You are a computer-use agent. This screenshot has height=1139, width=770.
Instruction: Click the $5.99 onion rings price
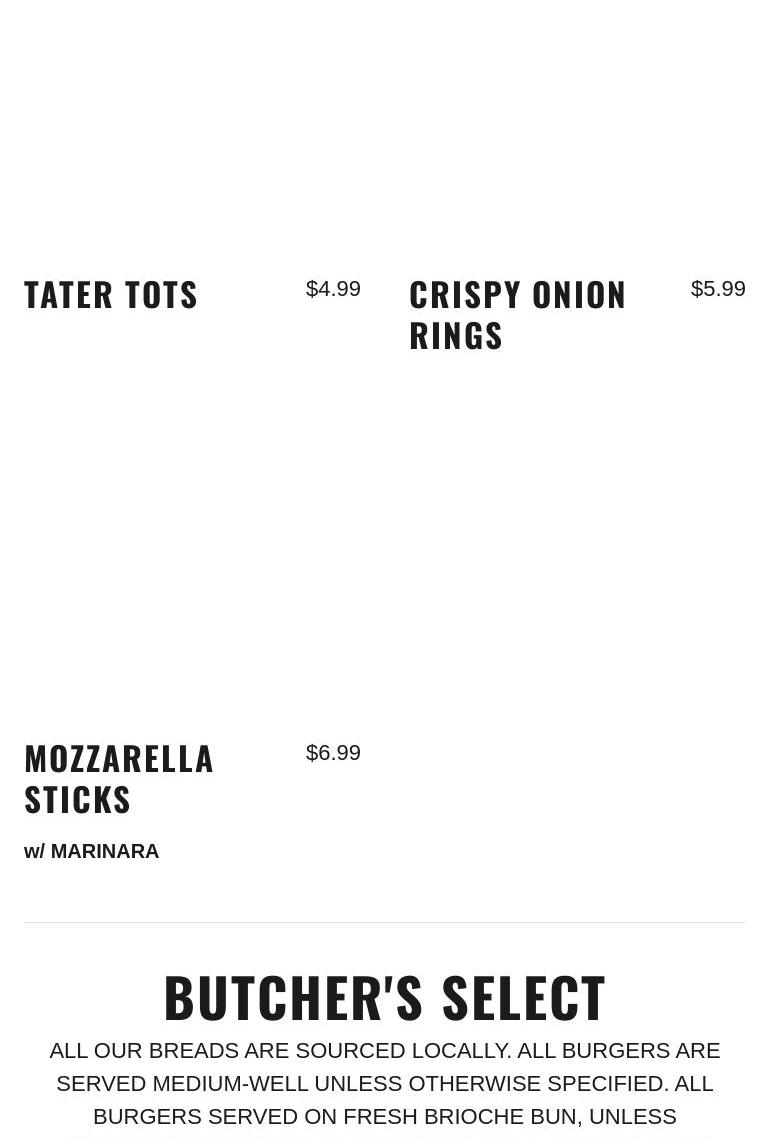click(718, 289)
